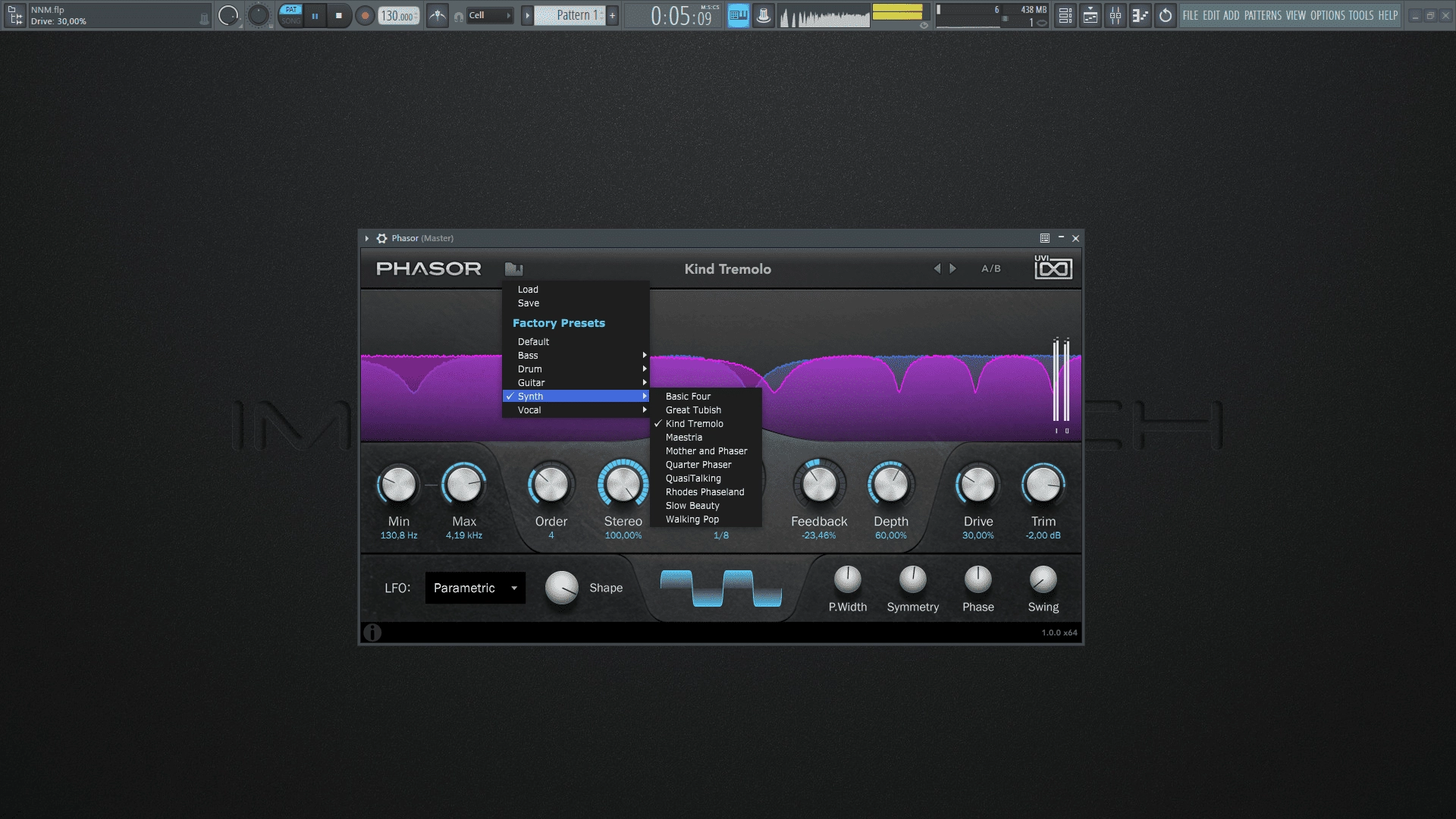Open pattern list arrow left of Pattern 1
Image resolution: width=1456 pixels, height=819 pixels.
tap(527, 15)
